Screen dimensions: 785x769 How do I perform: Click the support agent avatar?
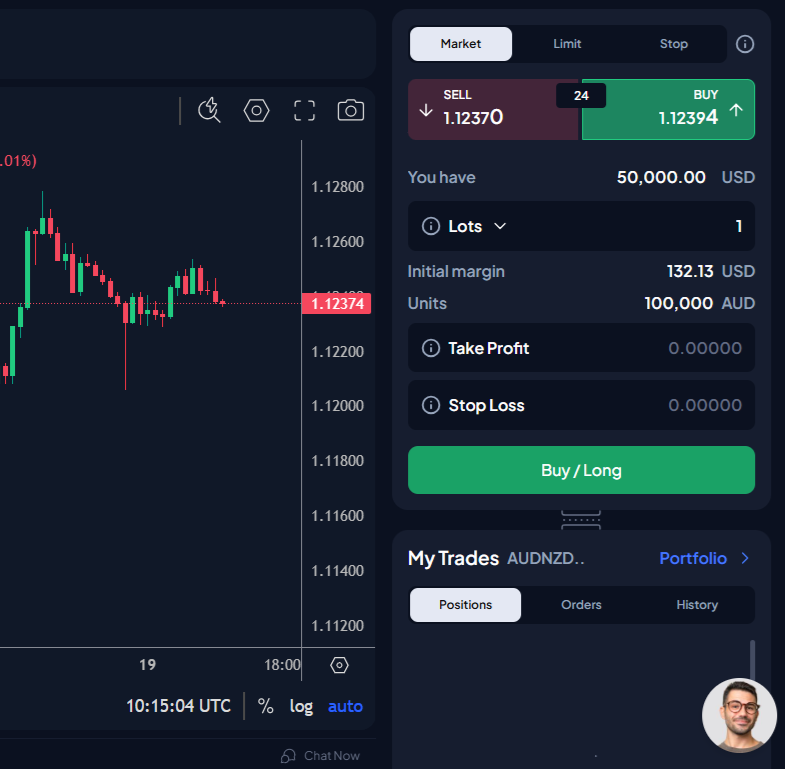click(739, 715)
